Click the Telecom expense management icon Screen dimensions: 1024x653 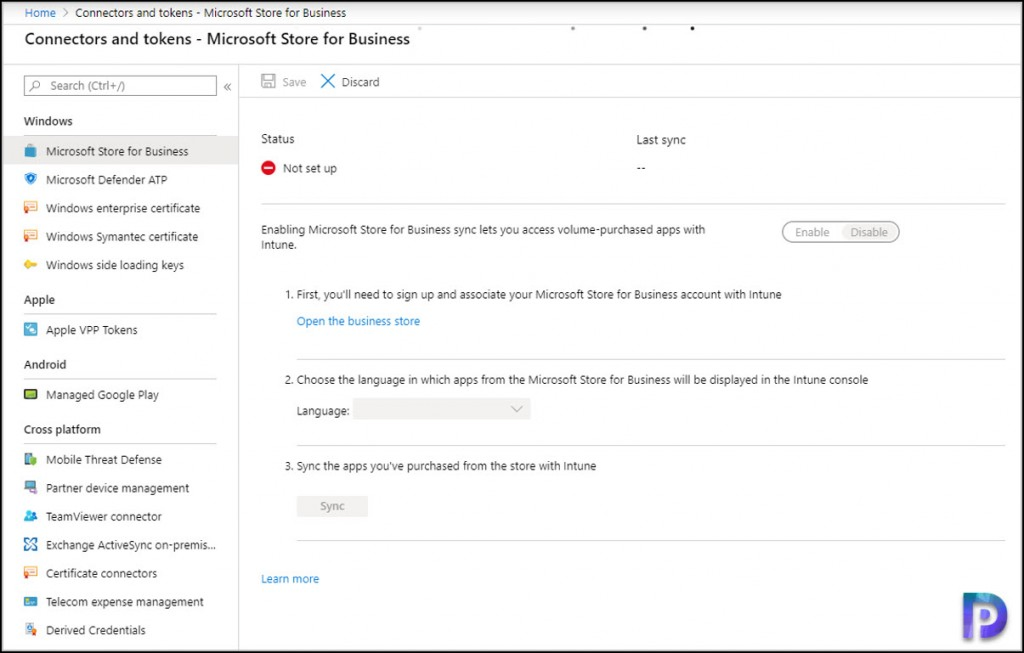[31, 601]
